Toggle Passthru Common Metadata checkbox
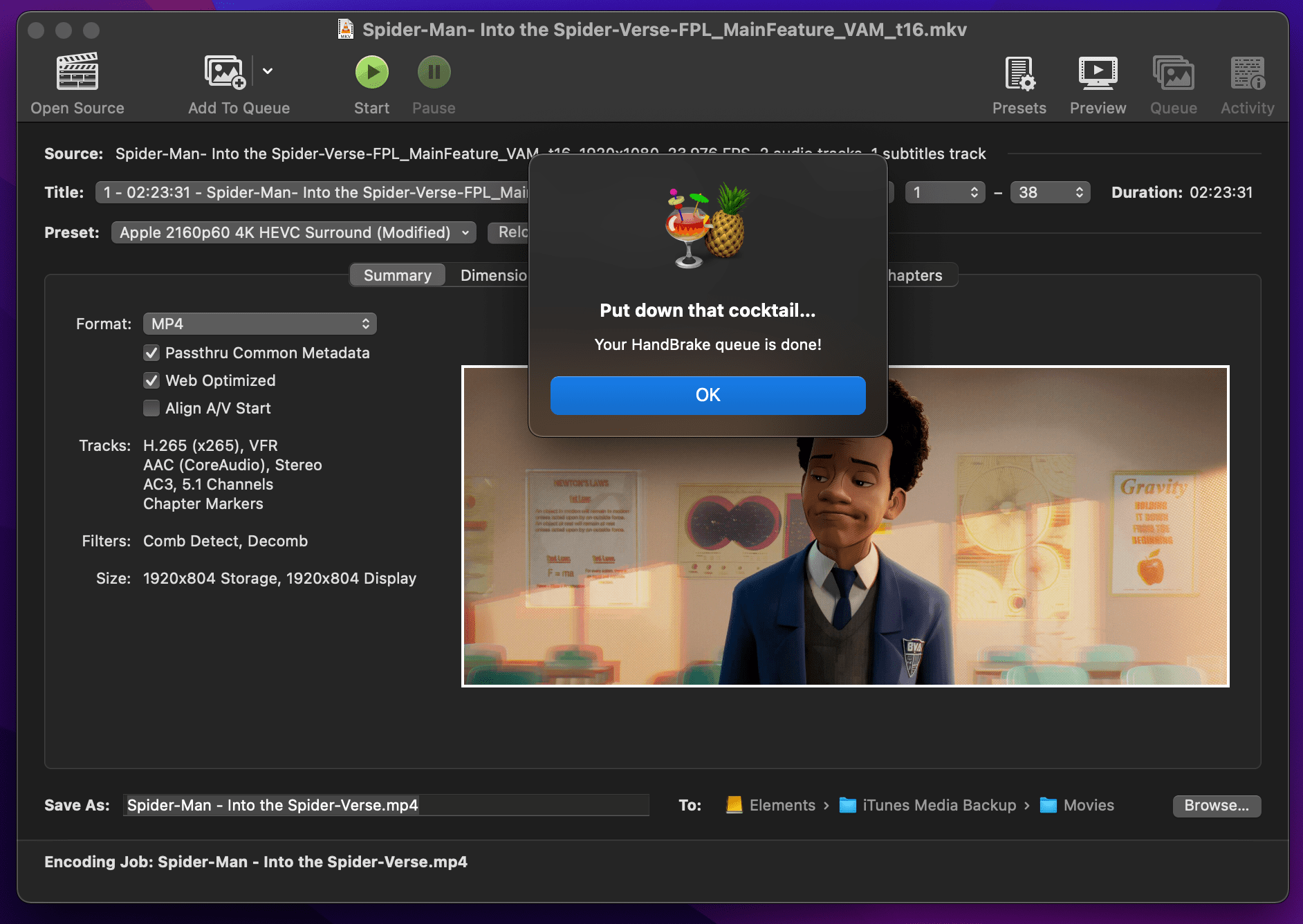The width and height of the screenshot is (1303, 924). pyautogui.click(x=151, y=353)
